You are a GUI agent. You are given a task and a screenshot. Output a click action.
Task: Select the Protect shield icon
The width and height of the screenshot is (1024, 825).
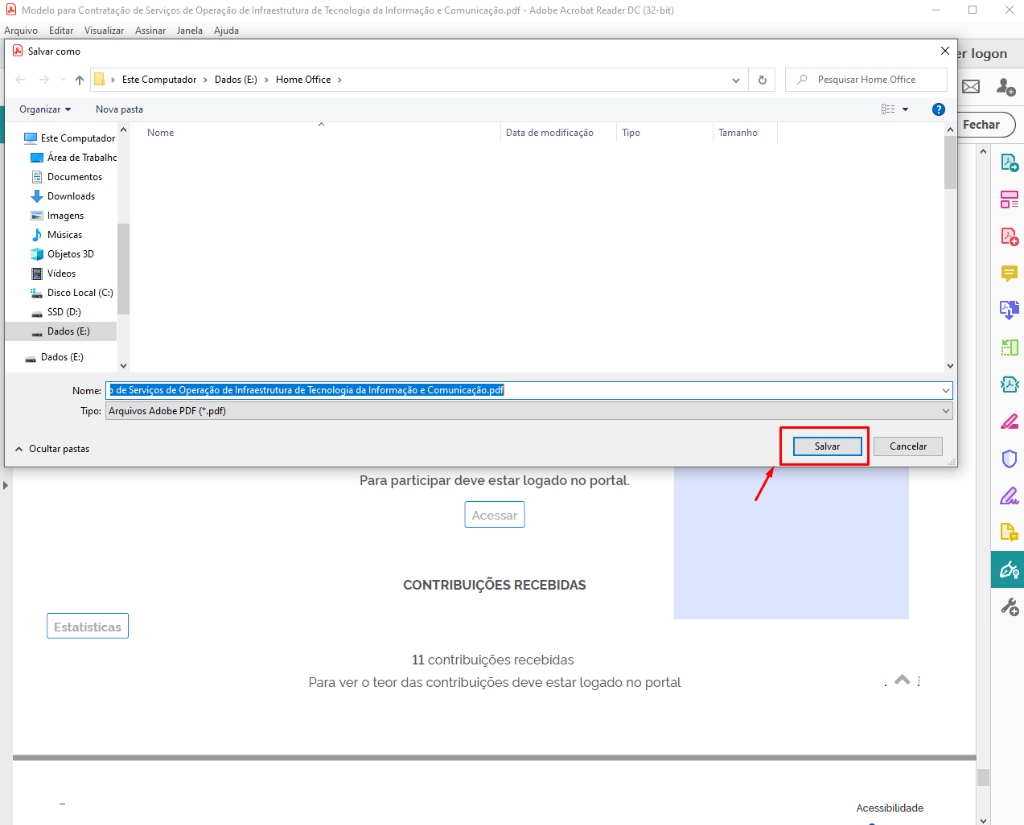tap(1009, 458)
